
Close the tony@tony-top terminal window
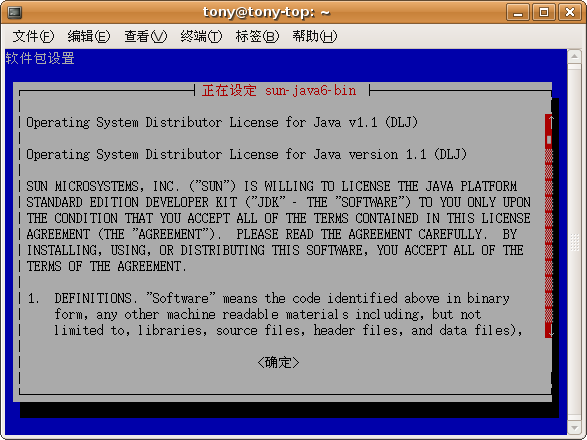pos(570,12)
